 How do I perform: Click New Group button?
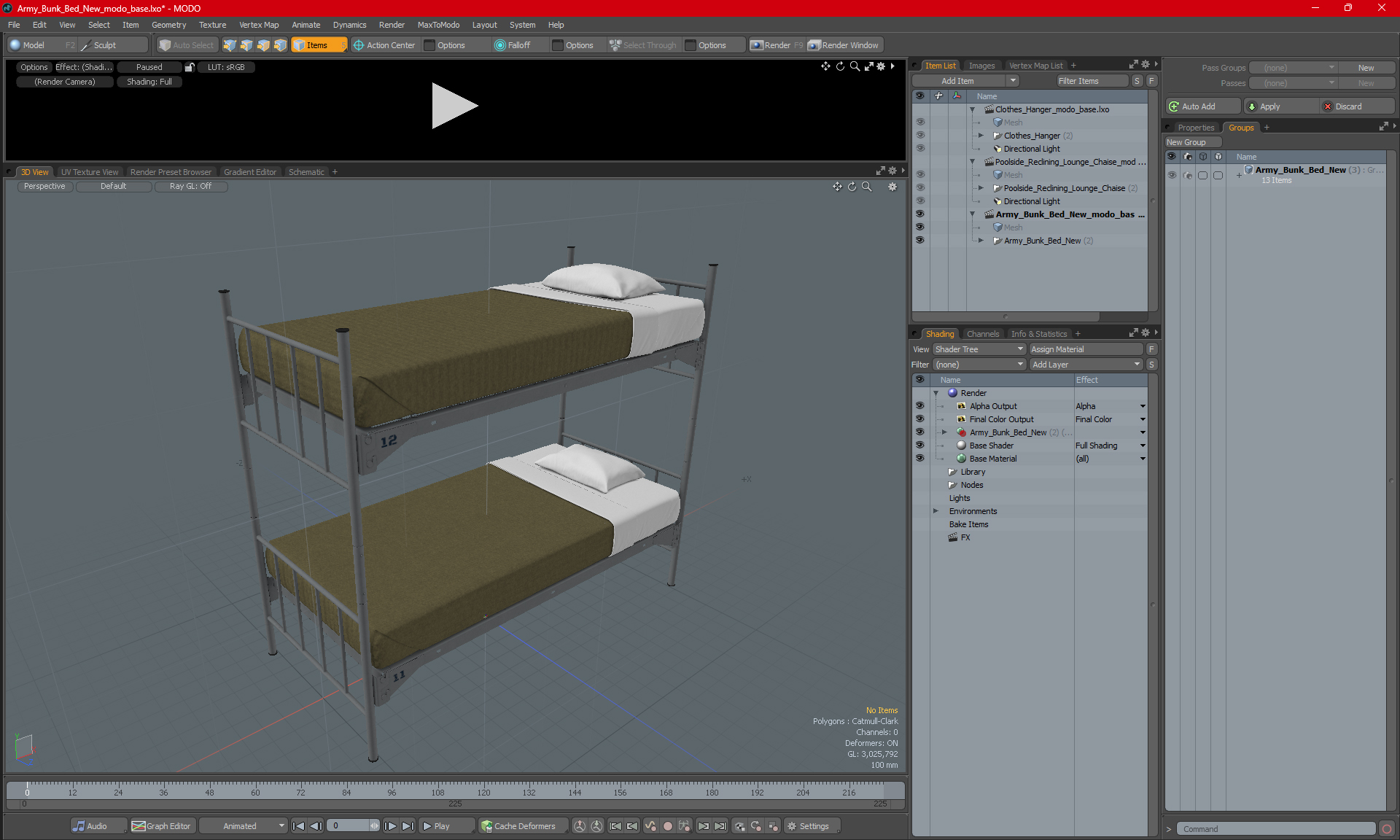(1192, 142)
